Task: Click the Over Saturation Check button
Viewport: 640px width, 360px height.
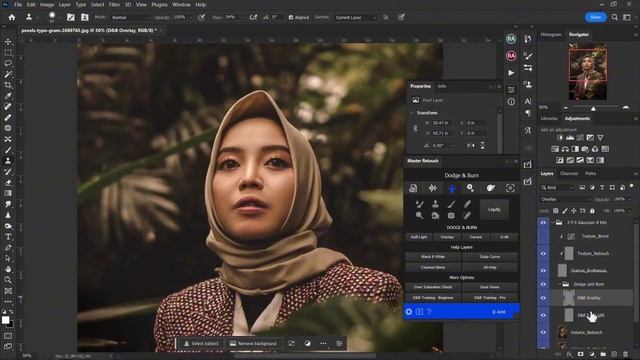Action: point(433,287)
